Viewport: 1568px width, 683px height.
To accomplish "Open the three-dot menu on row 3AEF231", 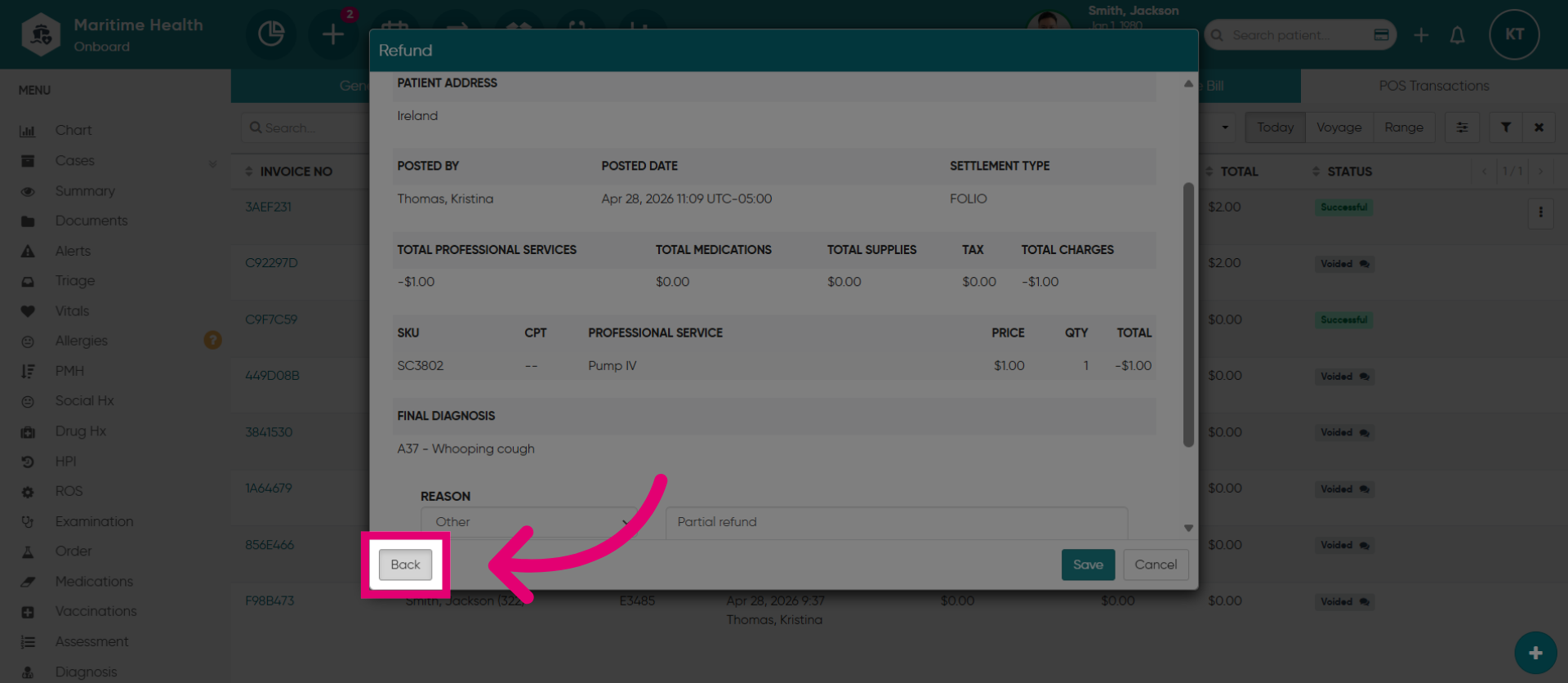I will click(1540, 212).
